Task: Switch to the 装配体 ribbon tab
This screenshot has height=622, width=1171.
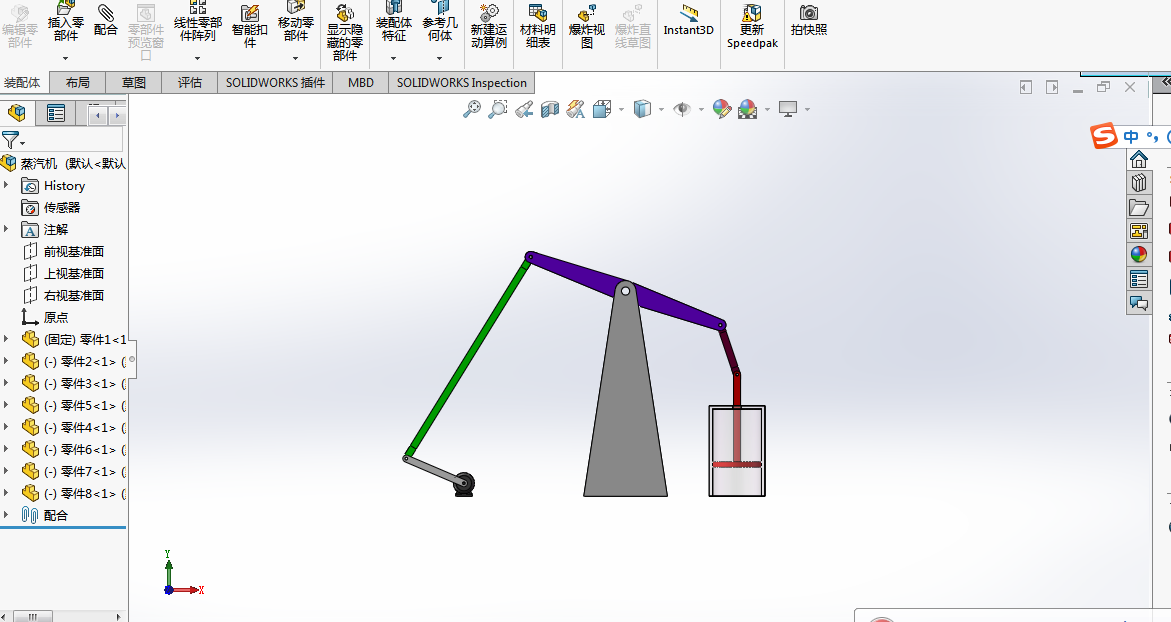Action: (22, 83)
